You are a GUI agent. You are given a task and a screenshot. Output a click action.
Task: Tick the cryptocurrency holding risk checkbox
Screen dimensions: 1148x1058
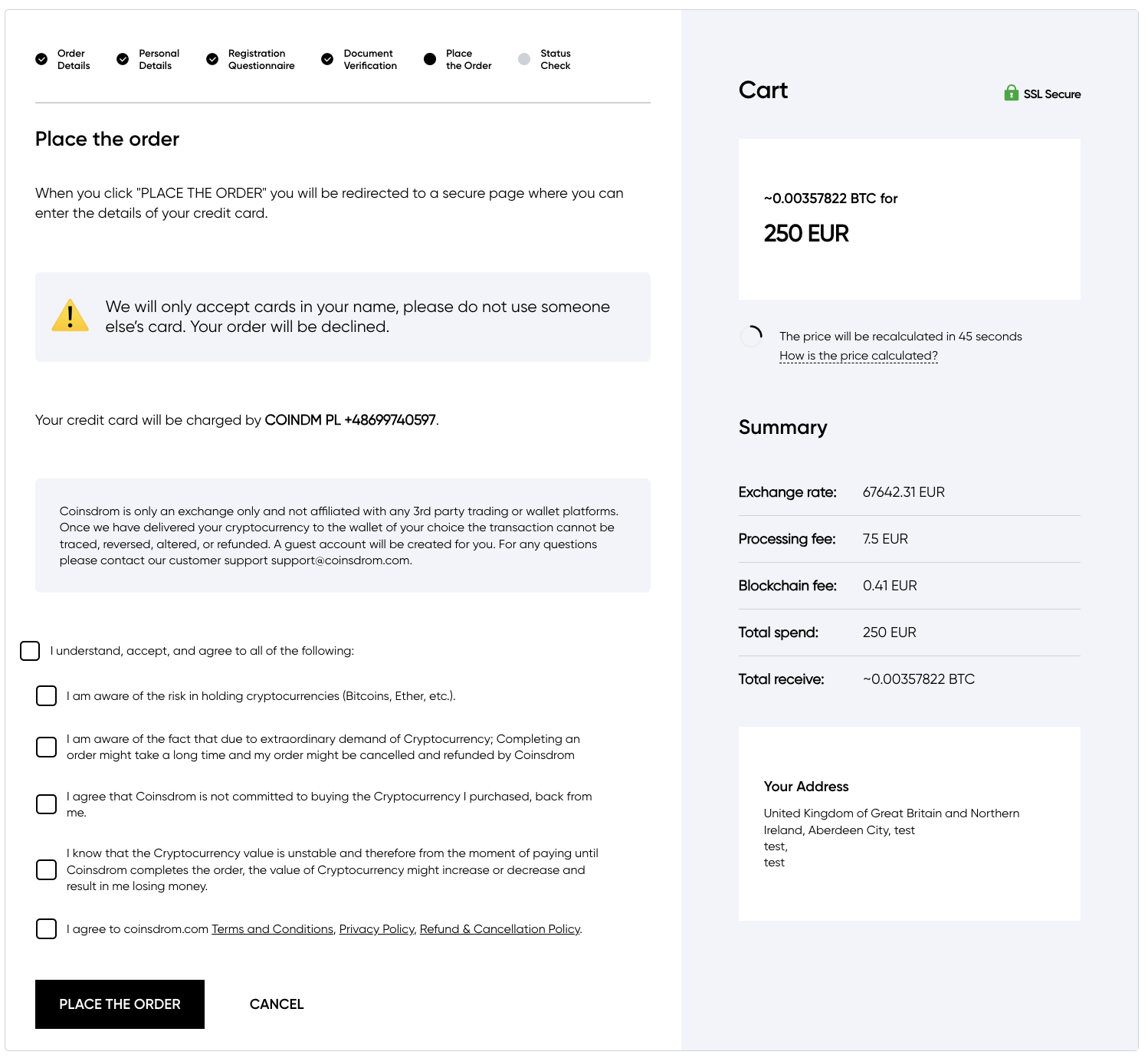pyautogui.click(x=47, y=695)
